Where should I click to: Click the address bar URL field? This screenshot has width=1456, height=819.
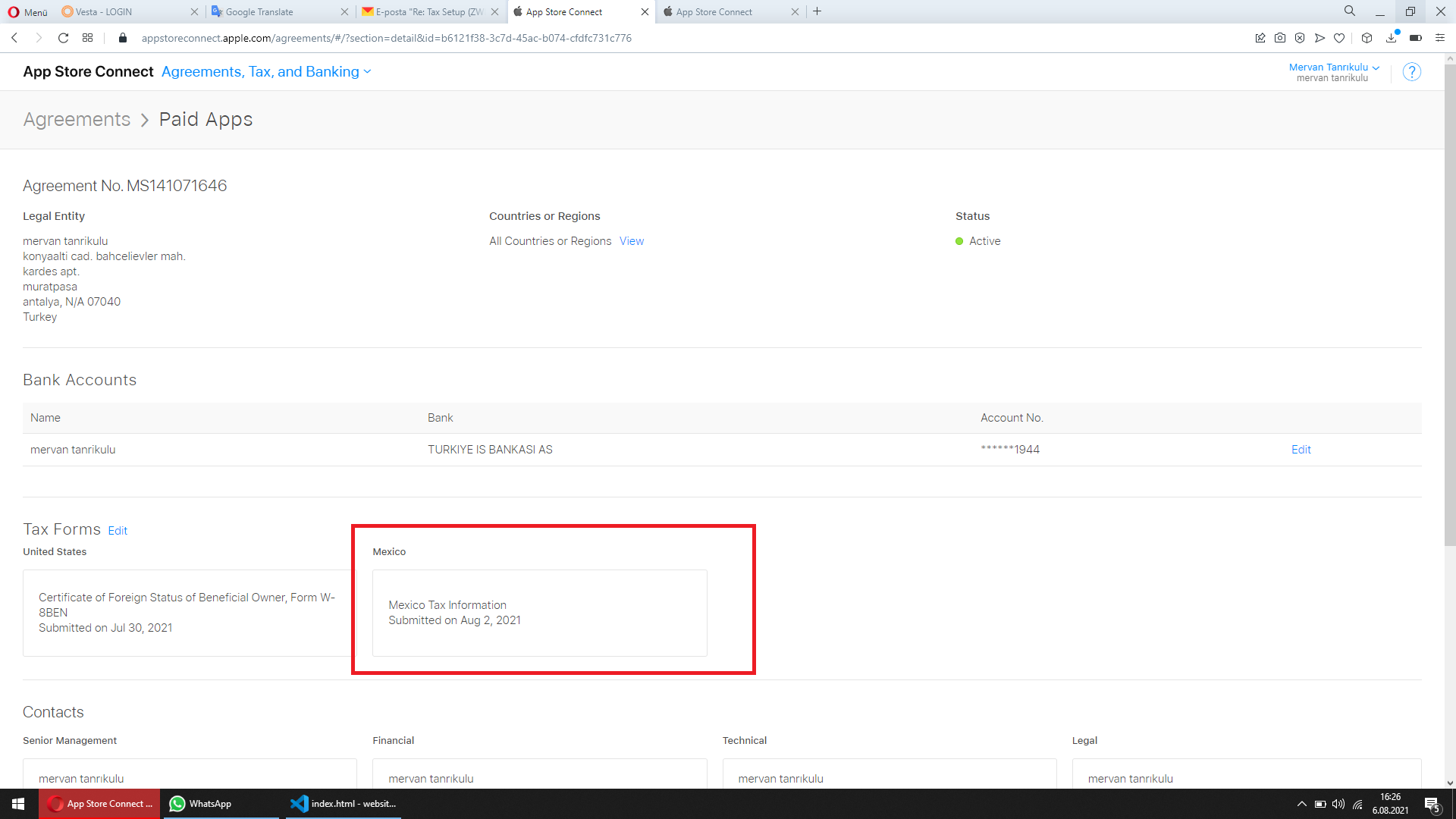pyautogui.click(x=682, y=38)
